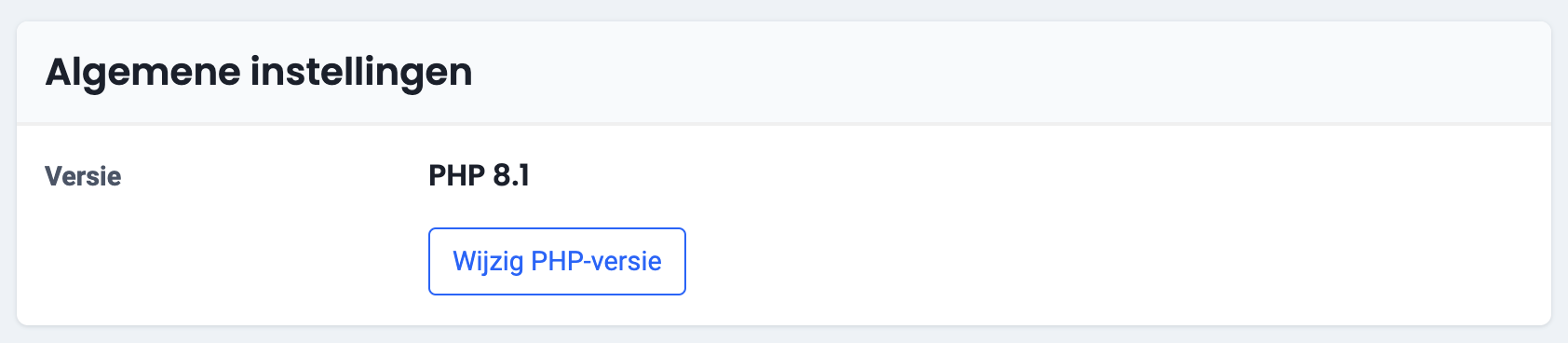This screenshot has width=1568, height=343.
Task: Select the PHP 8.1 version text
Action: 479,175
